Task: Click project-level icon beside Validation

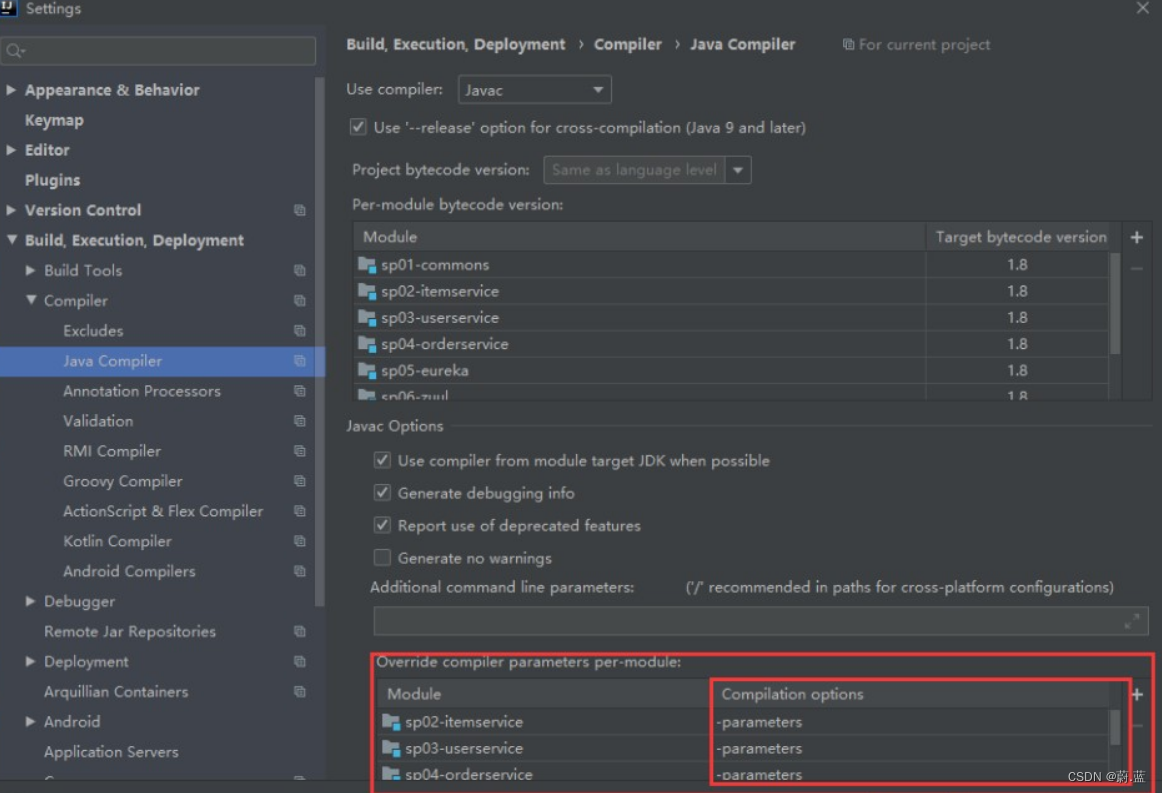Action: [x=299, y=421]
